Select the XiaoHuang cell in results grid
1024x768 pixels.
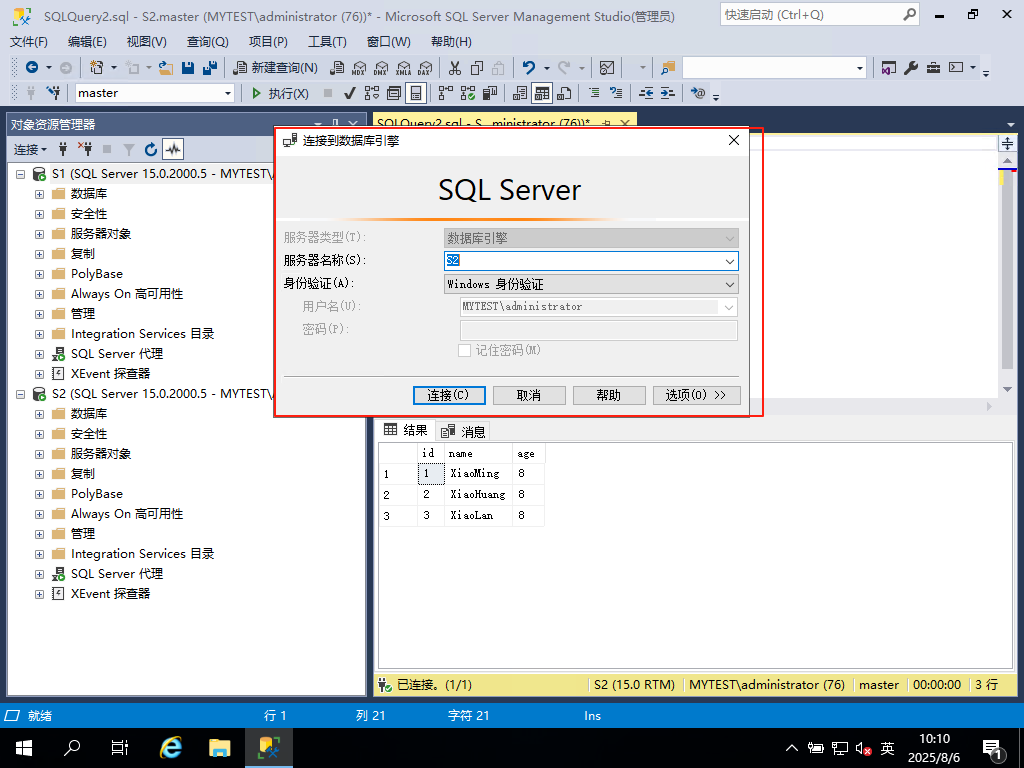(x=478, y=494)
